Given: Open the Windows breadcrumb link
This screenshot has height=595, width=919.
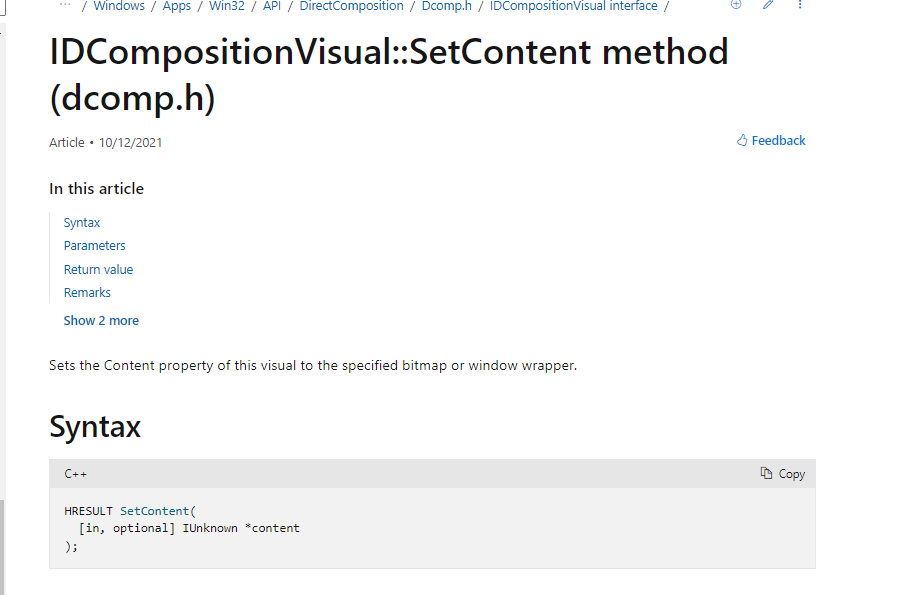Looking at the screenshot, I should click(119, 6).
